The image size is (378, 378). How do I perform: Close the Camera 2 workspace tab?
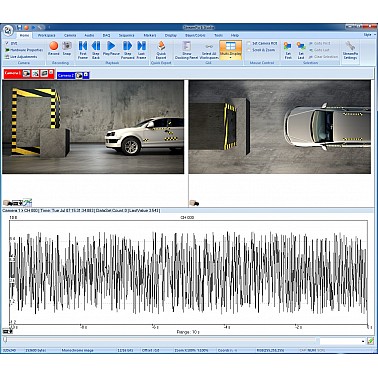86,75
